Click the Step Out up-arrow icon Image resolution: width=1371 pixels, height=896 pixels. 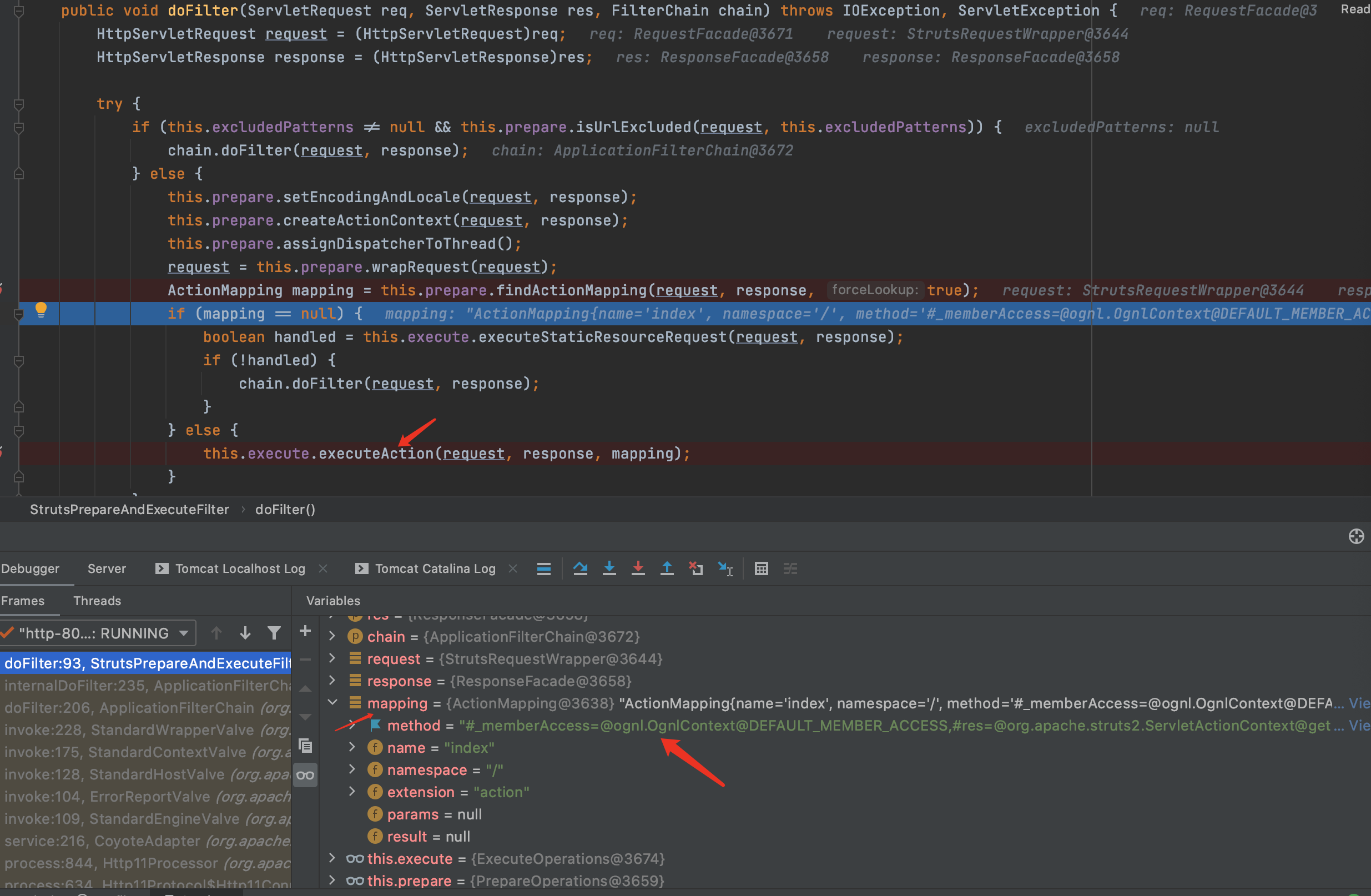pos(667,568)
